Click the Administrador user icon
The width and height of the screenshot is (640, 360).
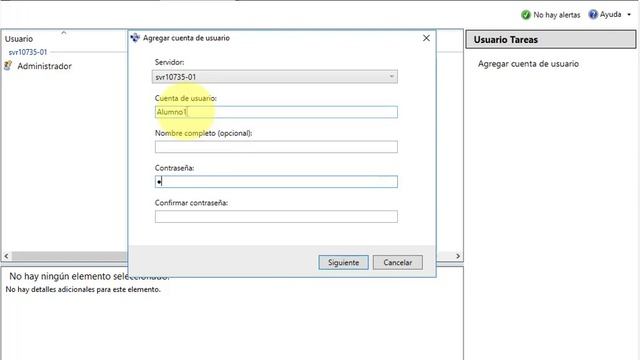8,66
